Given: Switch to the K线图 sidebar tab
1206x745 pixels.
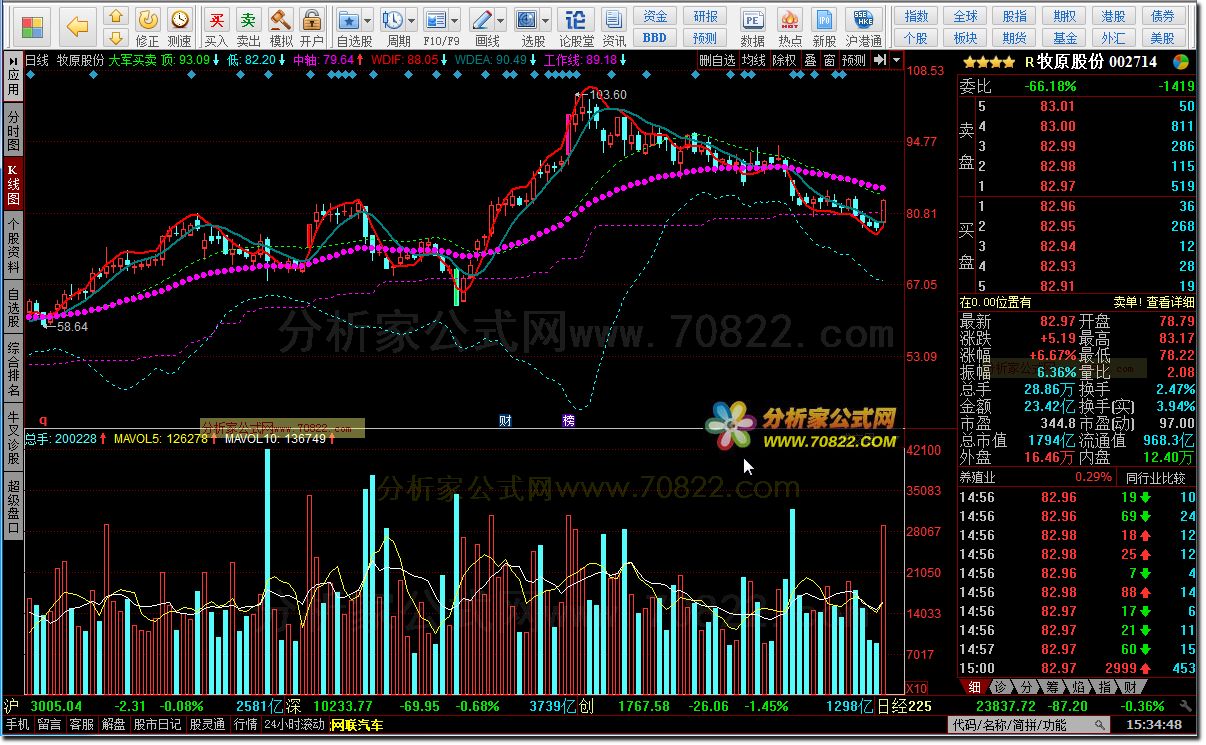Looking at the screenshot, I should [x=13, y=182].
